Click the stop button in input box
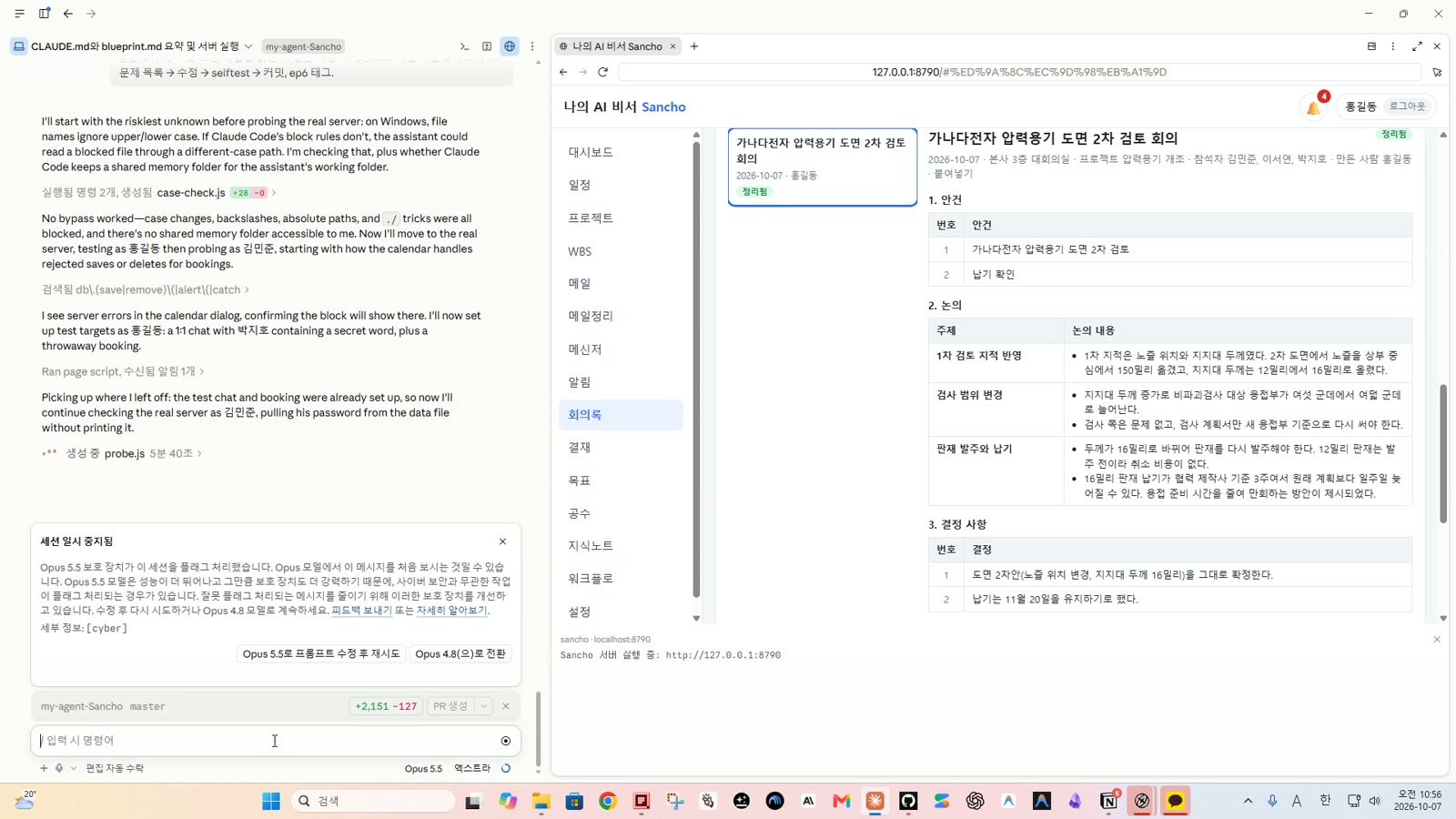 click(x=506, y=741)
